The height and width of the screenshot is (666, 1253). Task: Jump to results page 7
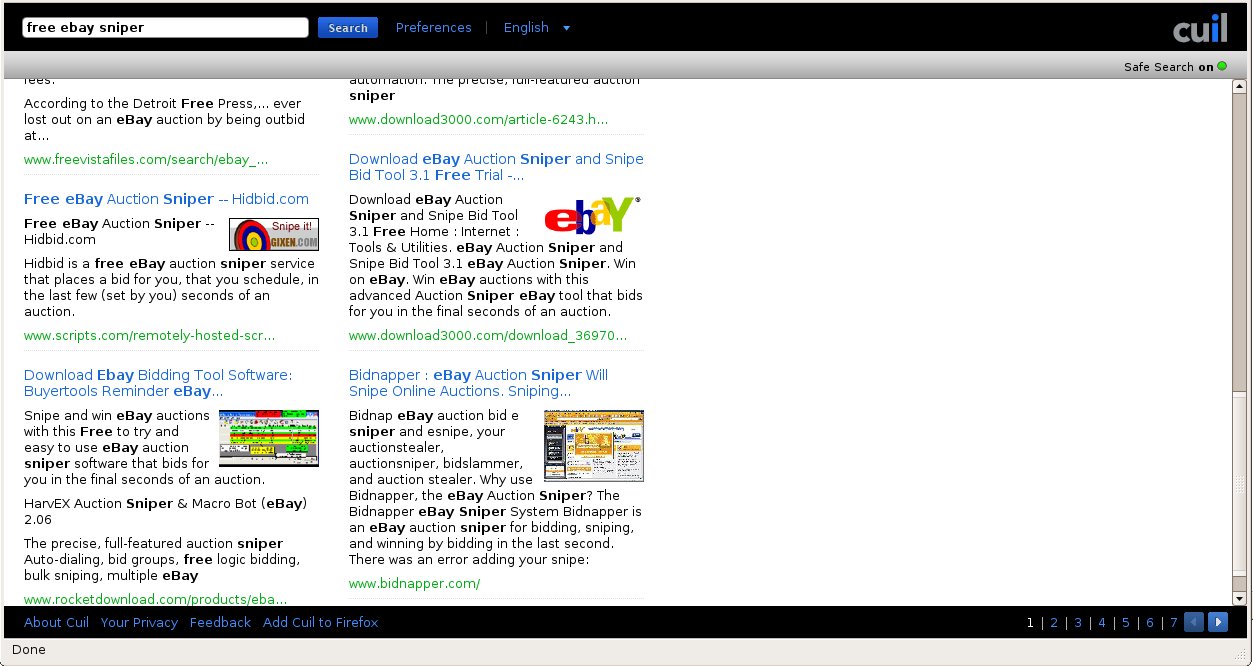(x=1174, y=622)
